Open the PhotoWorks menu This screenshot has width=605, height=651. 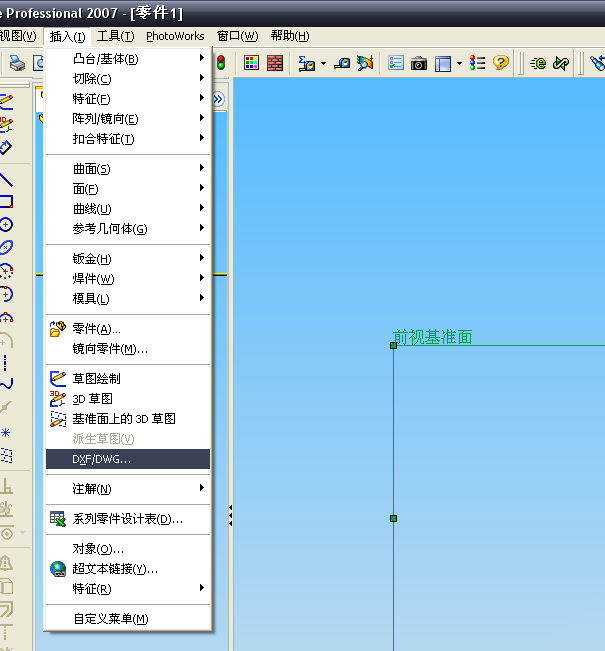pos(175,36)
